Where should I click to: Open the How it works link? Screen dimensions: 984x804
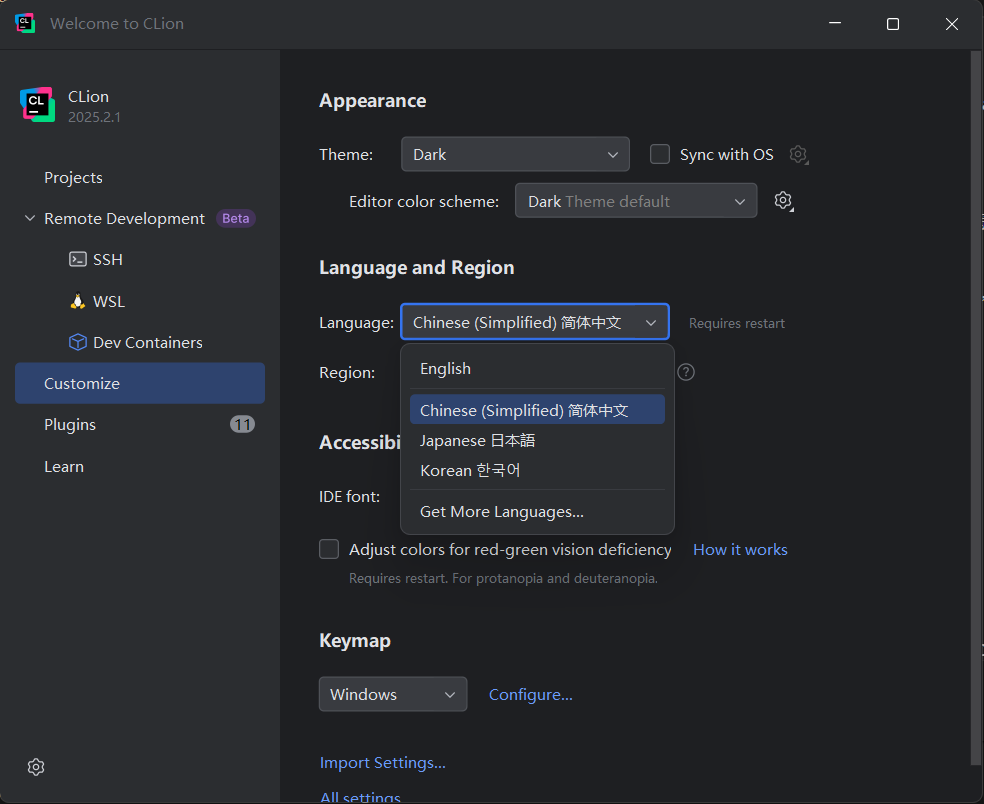[x=740, y=549]
